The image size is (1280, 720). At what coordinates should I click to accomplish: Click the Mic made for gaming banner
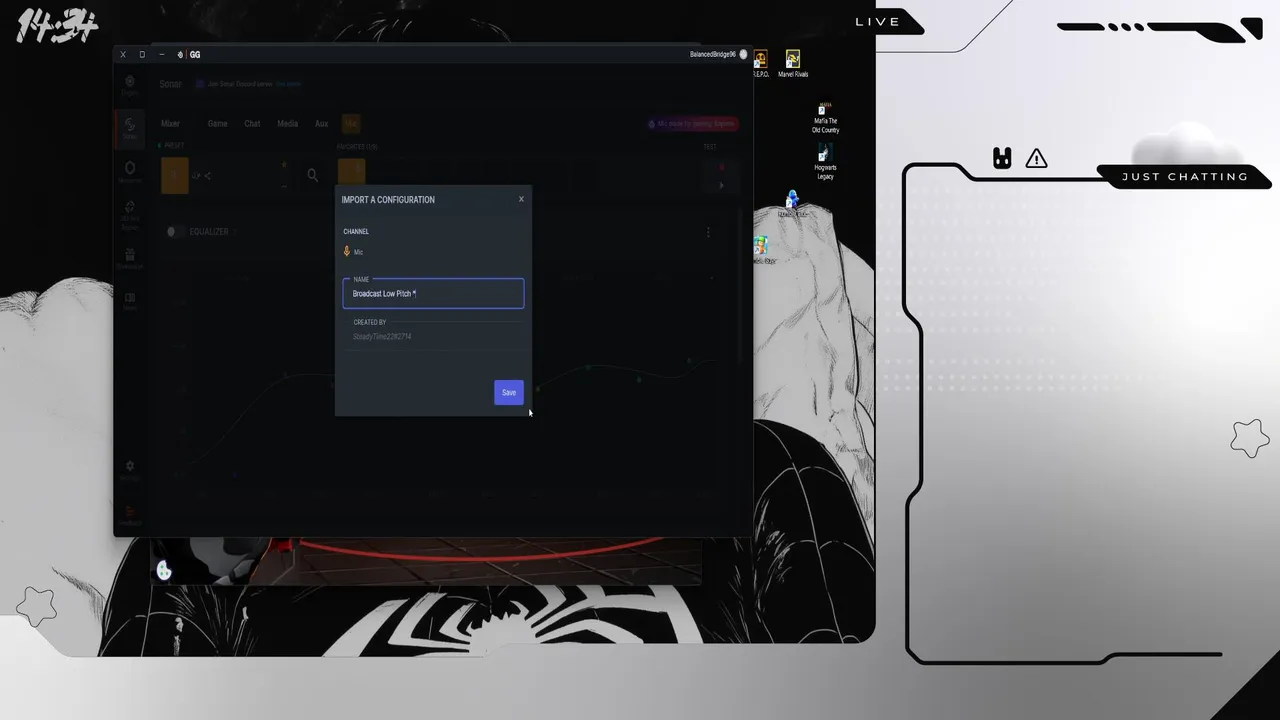[692, 124]
